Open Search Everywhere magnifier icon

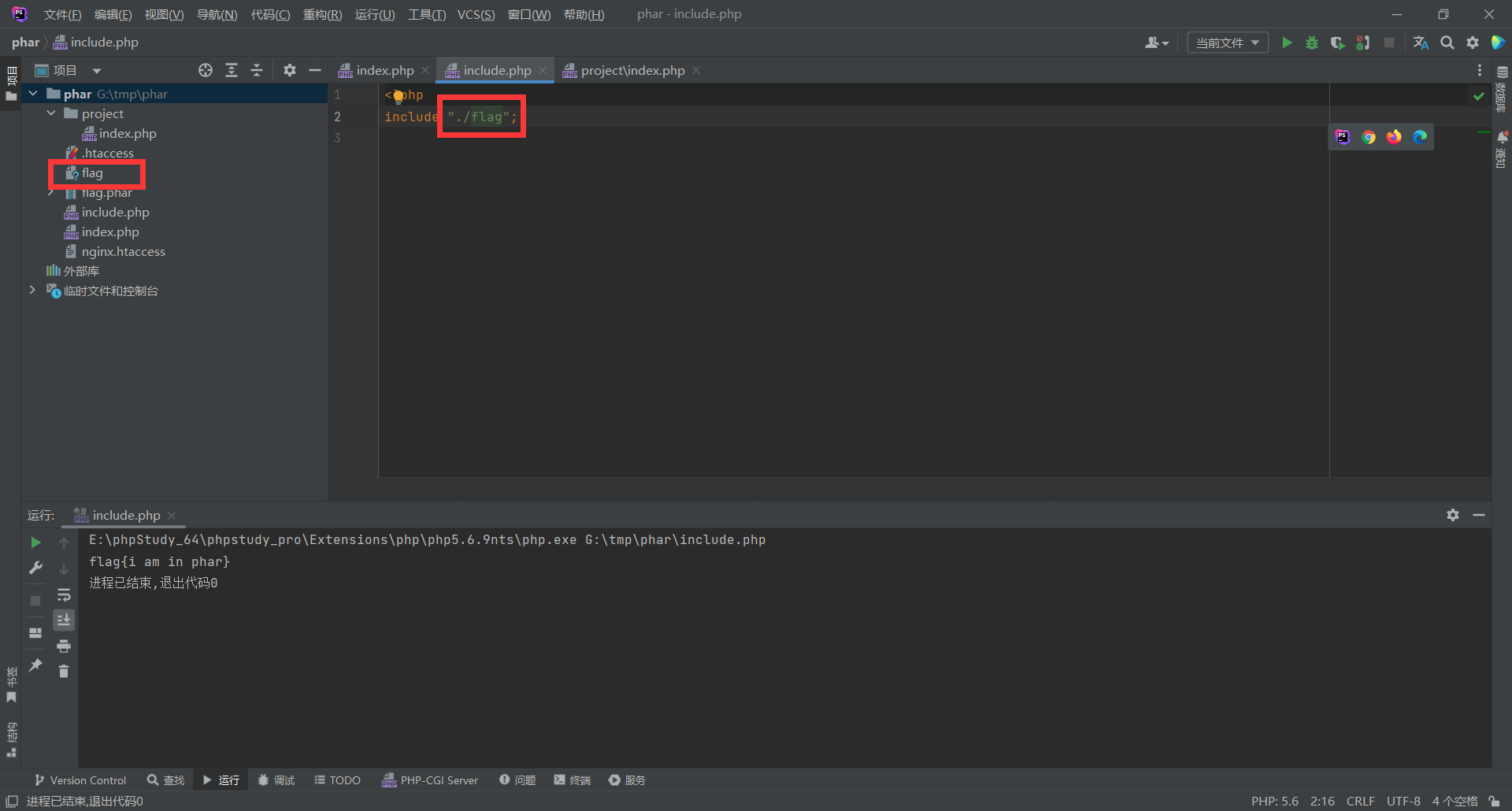1447,43
